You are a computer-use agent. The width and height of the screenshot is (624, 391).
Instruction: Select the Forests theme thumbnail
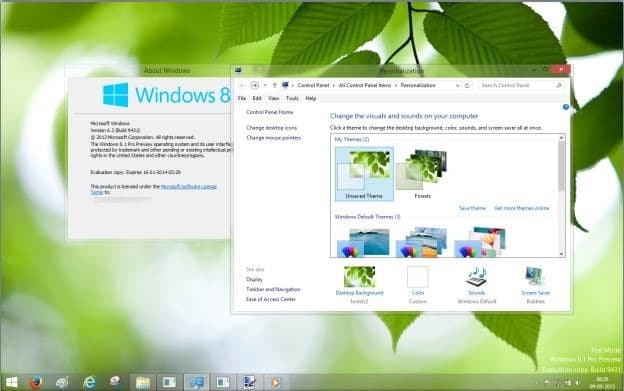click(422, 173)
